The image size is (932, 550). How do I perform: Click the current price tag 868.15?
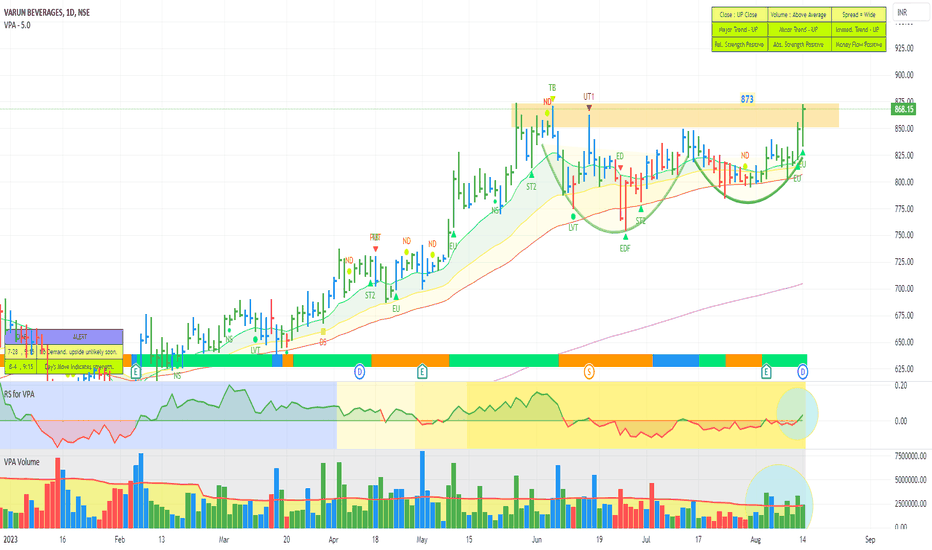(x=904, y=109)
